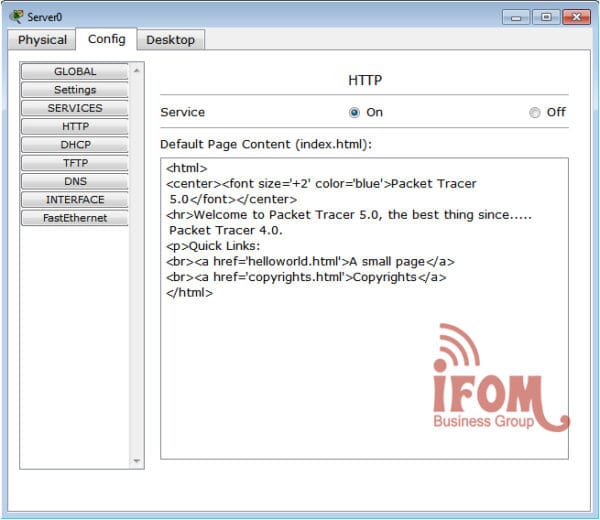Click the GLOBAL section button
The width and height of the screenshot is (600, 520).
(x=75, y=72)
